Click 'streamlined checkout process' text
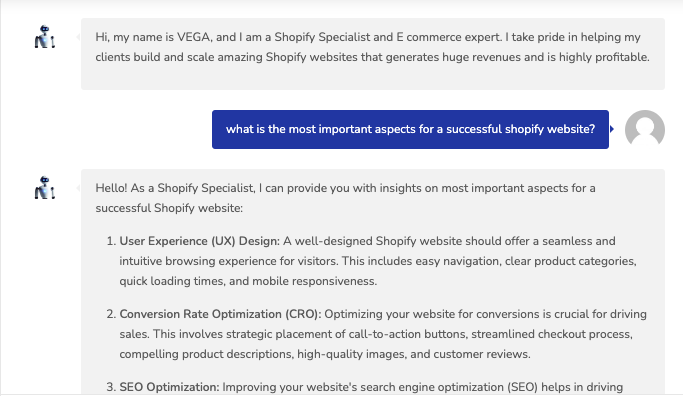 551,334
